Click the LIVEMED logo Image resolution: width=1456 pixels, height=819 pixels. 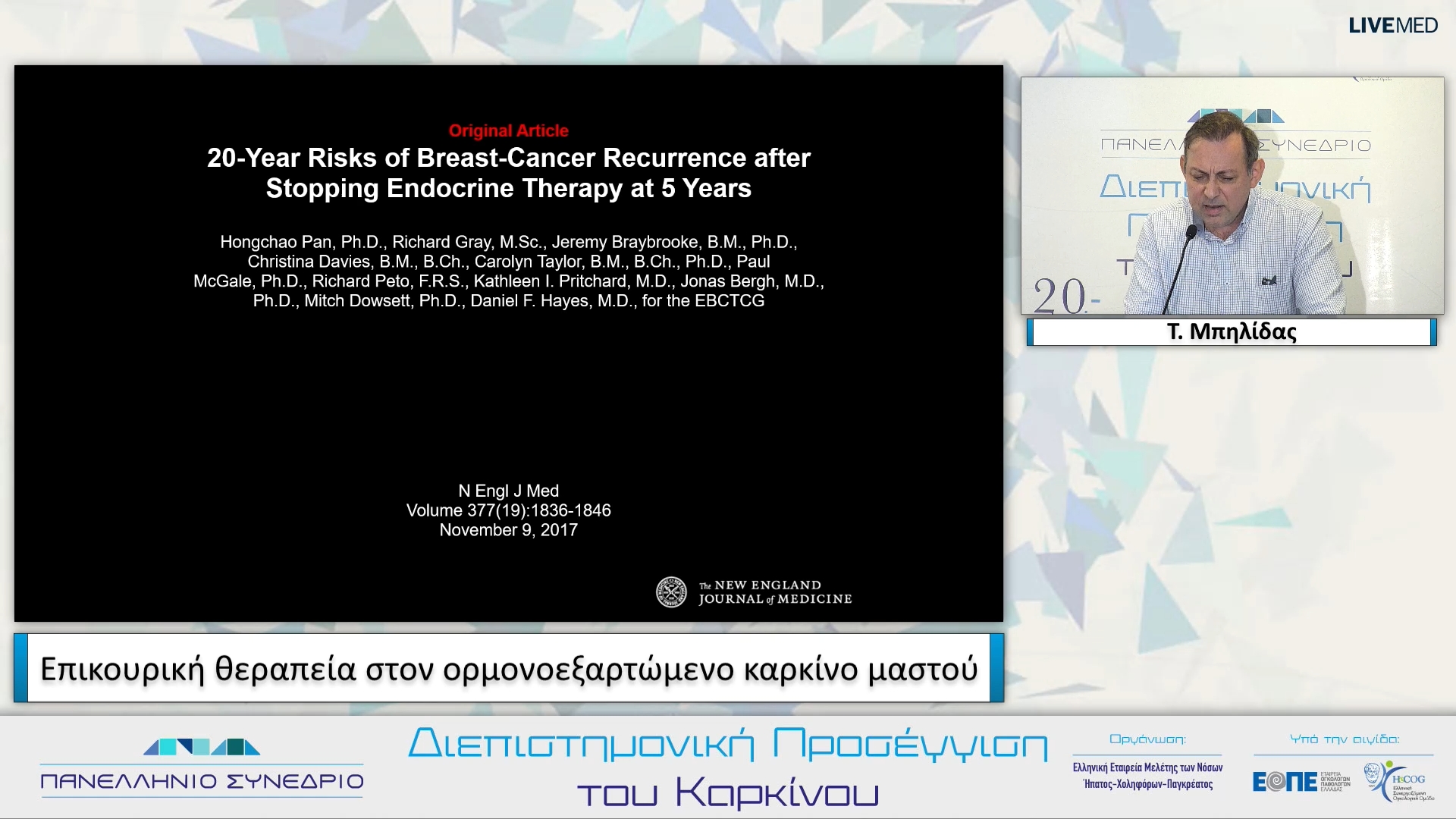pyautogui.click(x=1392, y=26)
